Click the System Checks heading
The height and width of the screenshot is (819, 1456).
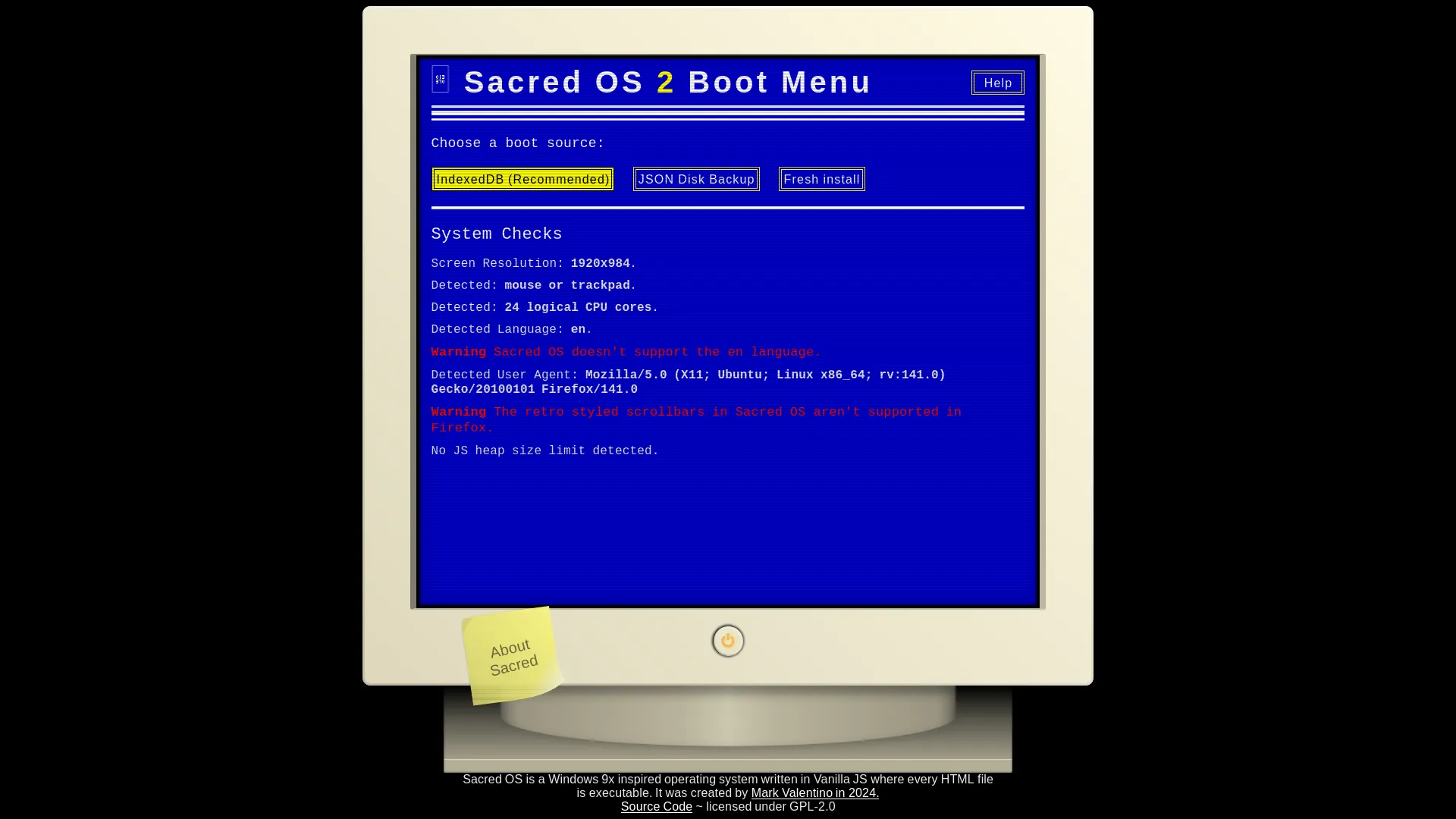tap(497, 234)
